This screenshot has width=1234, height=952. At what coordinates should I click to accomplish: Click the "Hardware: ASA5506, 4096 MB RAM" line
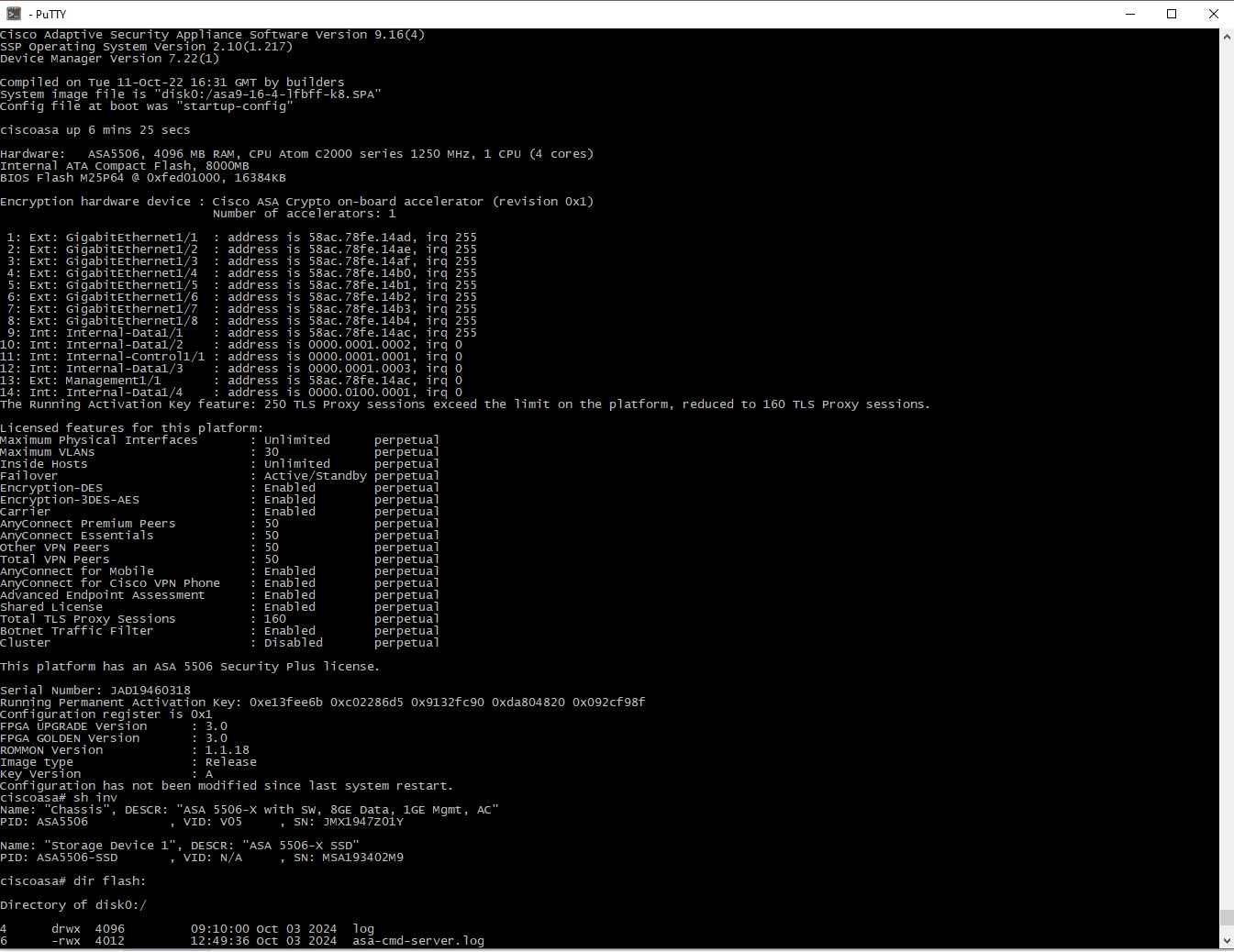[x=297, y=154]
